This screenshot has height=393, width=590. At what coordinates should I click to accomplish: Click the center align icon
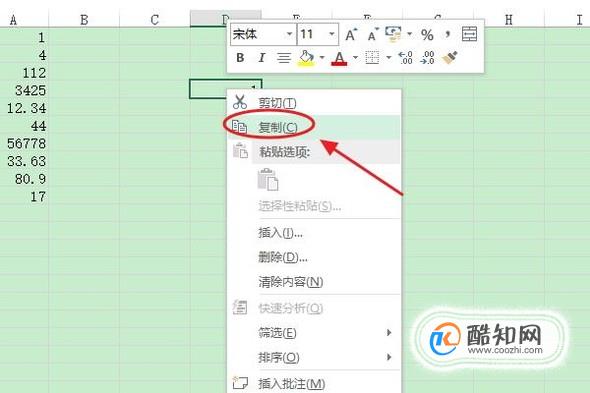pos(284,58)
